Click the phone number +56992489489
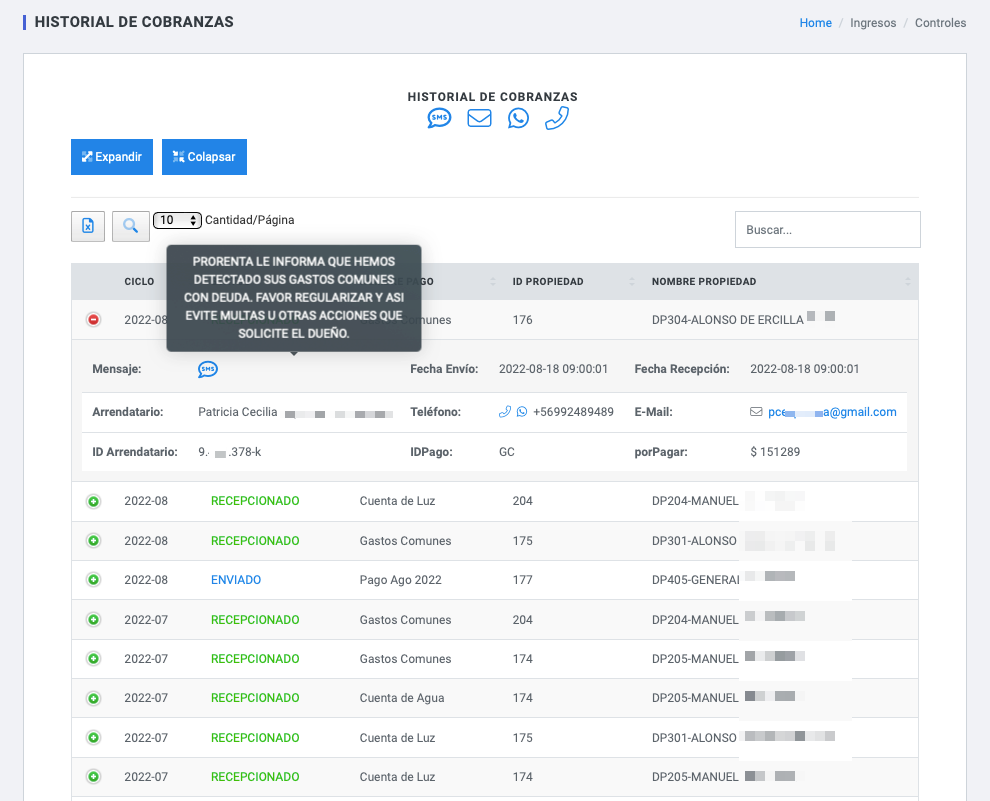This screenshot has height=801, width=990. coord(573,412)
